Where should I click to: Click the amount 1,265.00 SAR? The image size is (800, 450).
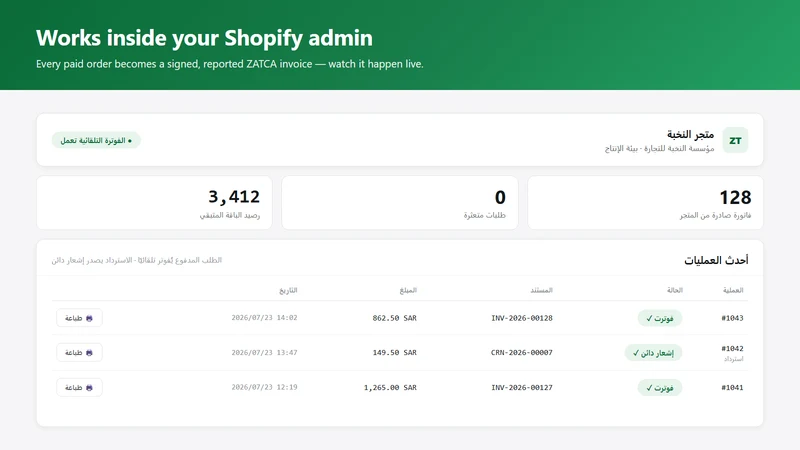(x=390, y=388)
